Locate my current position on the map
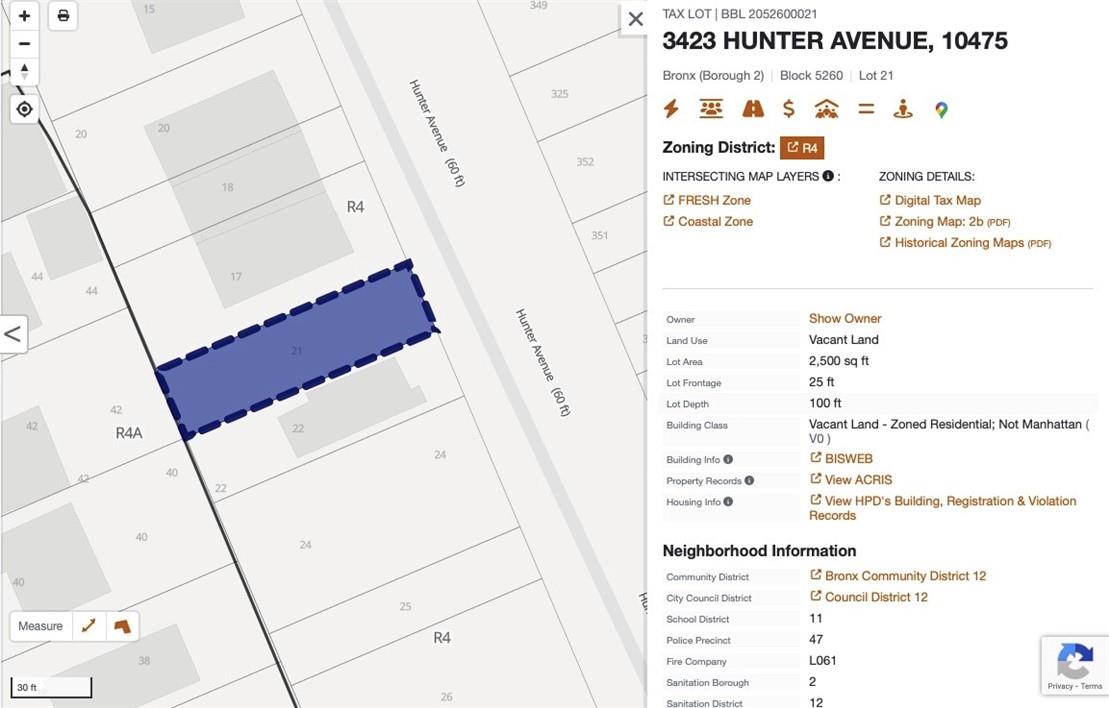Viewport: 1109px width, 708px height. 23,108
